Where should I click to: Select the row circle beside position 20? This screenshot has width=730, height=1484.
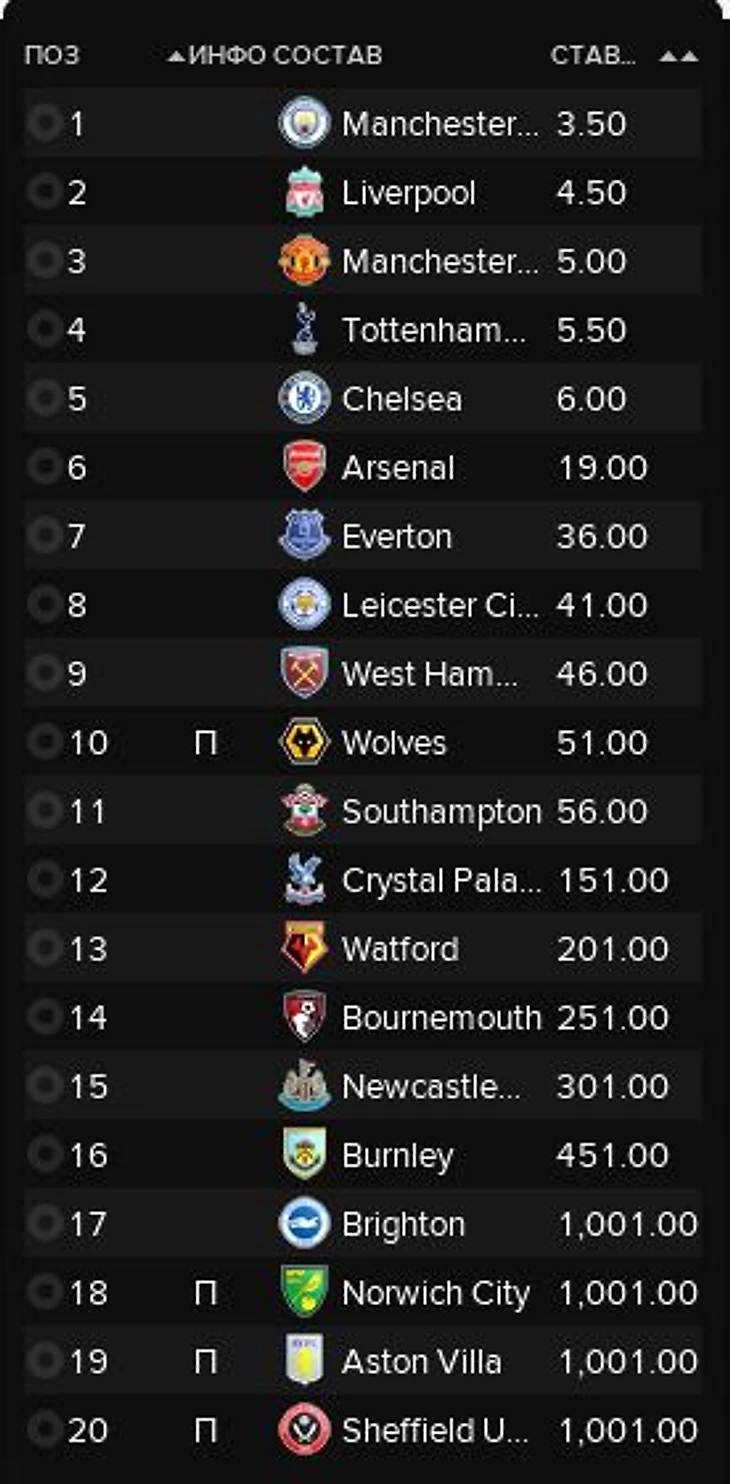click(43, 1428)
